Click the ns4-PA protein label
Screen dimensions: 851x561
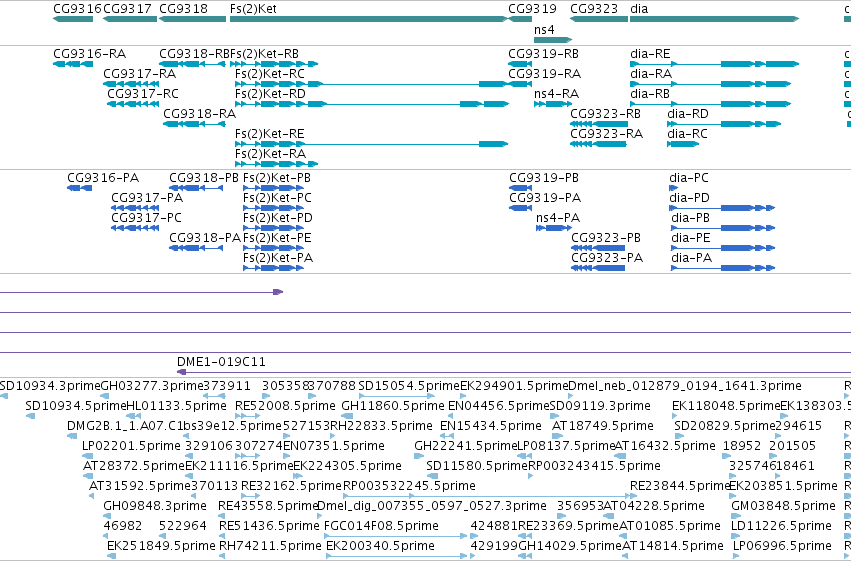558,218
